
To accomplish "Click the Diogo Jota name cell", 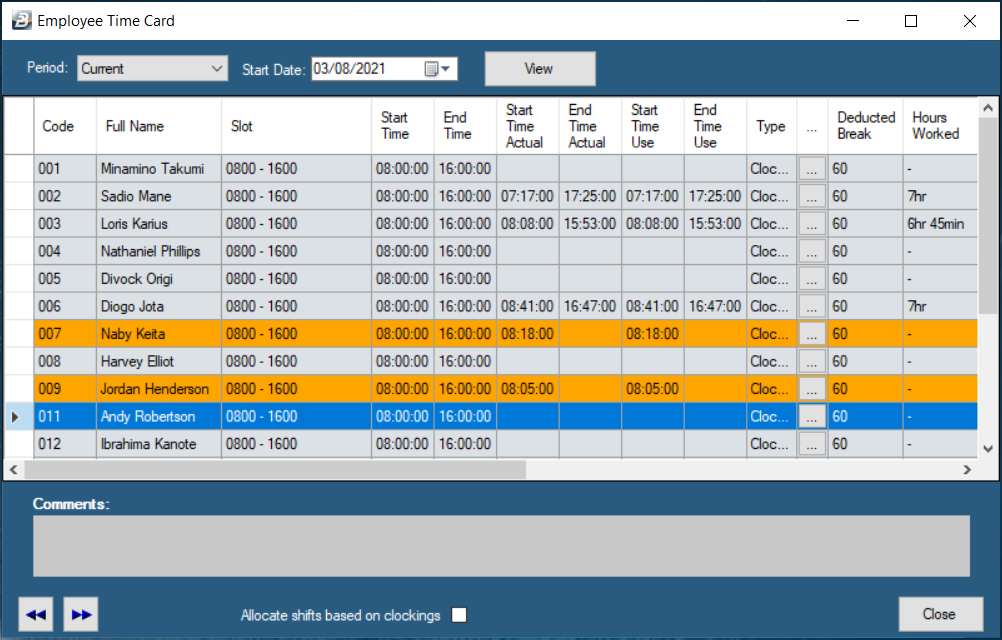I will 159,307.
